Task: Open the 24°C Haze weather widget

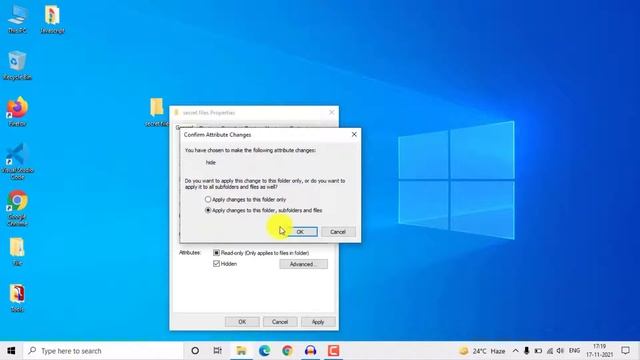Action: coord(482,351)
